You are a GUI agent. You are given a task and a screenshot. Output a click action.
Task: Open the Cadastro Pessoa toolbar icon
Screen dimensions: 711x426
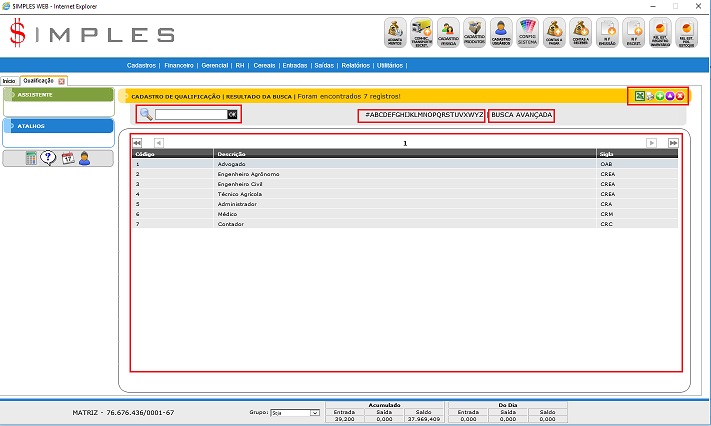coord(449,34)
